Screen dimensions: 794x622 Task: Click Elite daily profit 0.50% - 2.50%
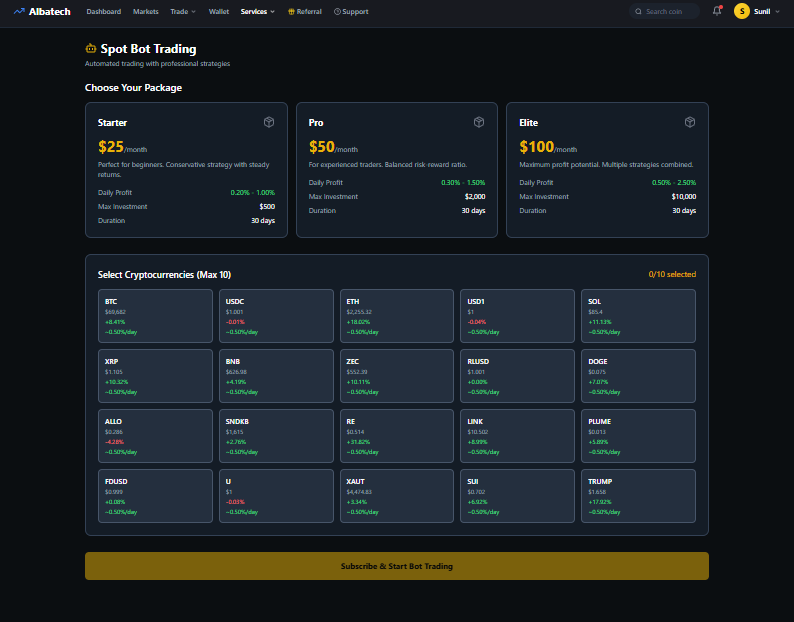[673, 182]
